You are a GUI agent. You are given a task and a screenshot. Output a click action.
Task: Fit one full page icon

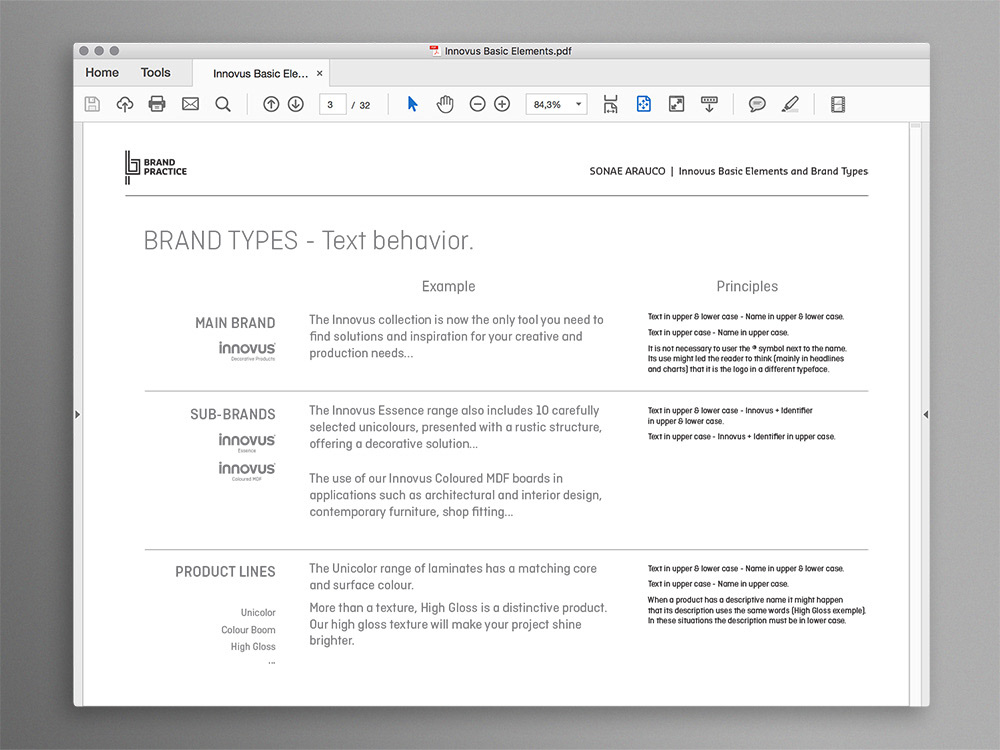(x=643, y=104)
